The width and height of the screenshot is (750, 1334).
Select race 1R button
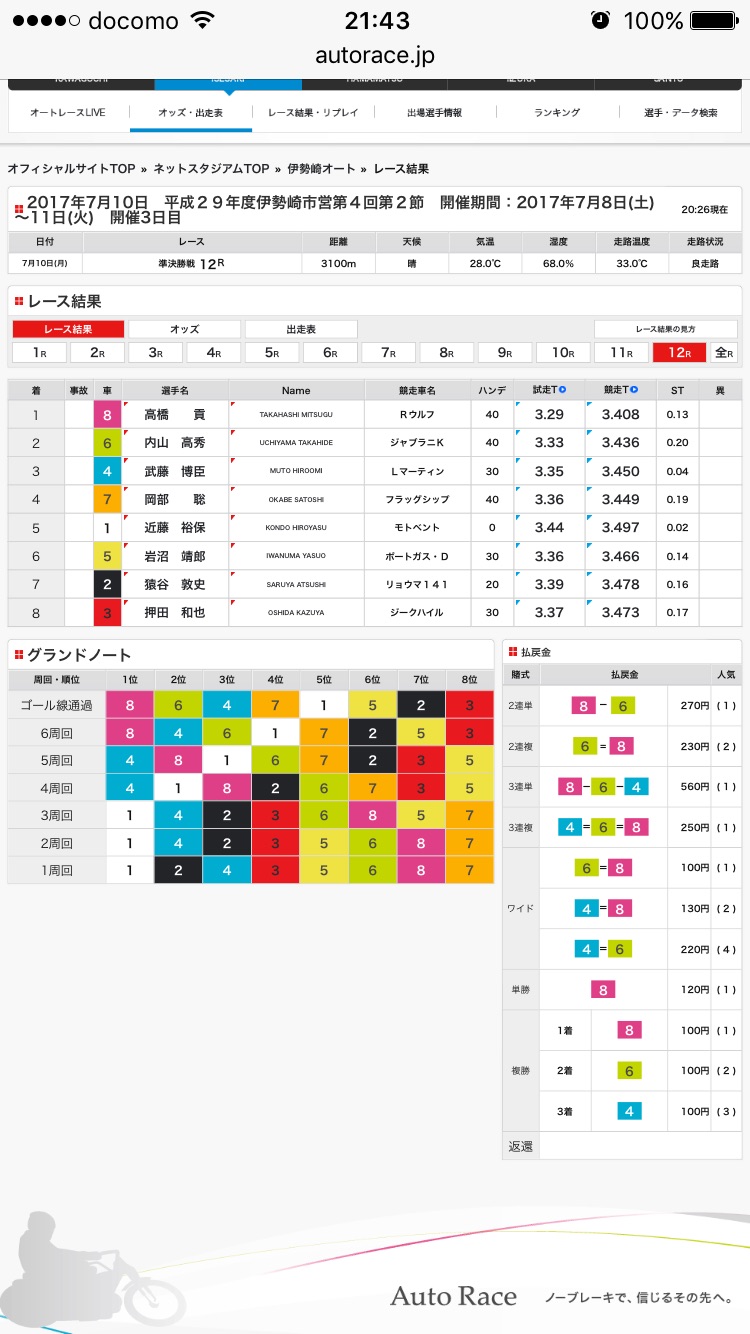click(x=39, y=352)
